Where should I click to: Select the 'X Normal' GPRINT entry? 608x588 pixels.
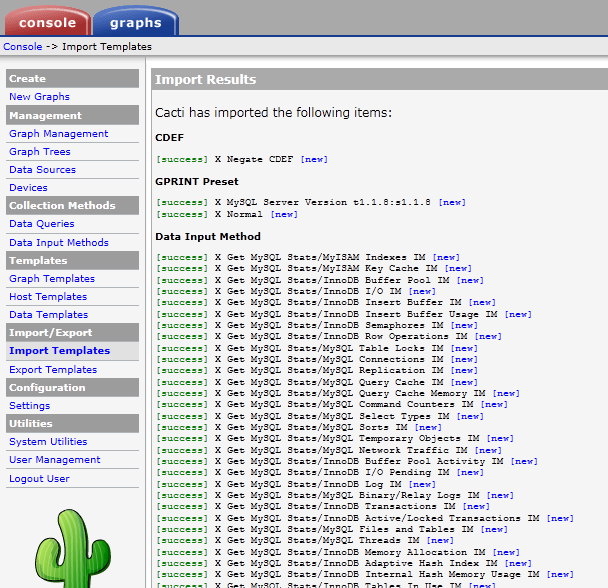tap(227, 214)
